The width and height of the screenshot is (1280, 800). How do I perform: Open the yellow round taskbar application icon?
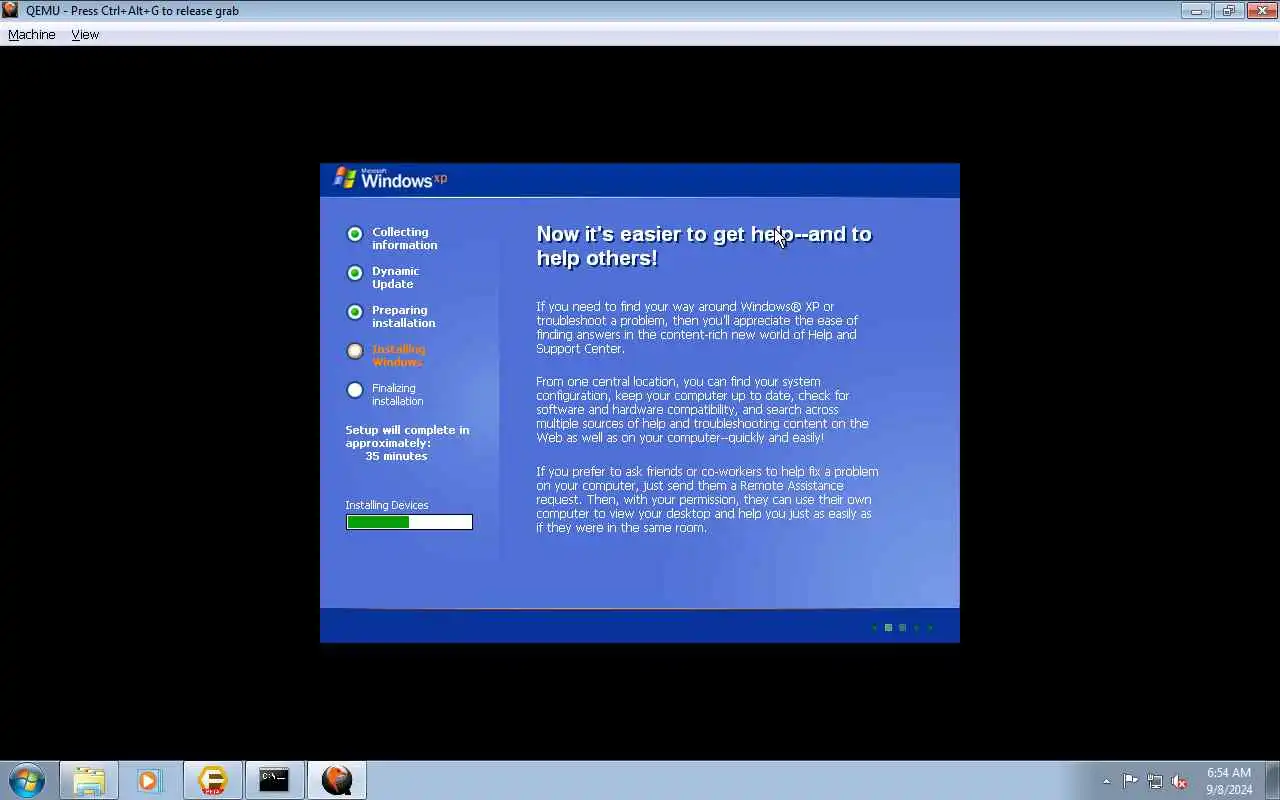tap(212, 780)
